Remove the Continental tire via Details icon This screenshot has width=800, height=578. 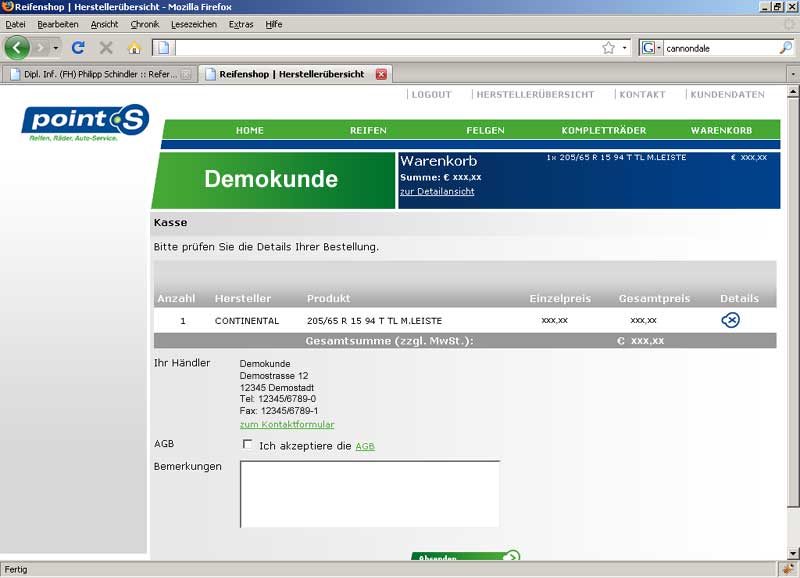pyautogui.click(x=730, y=320)
